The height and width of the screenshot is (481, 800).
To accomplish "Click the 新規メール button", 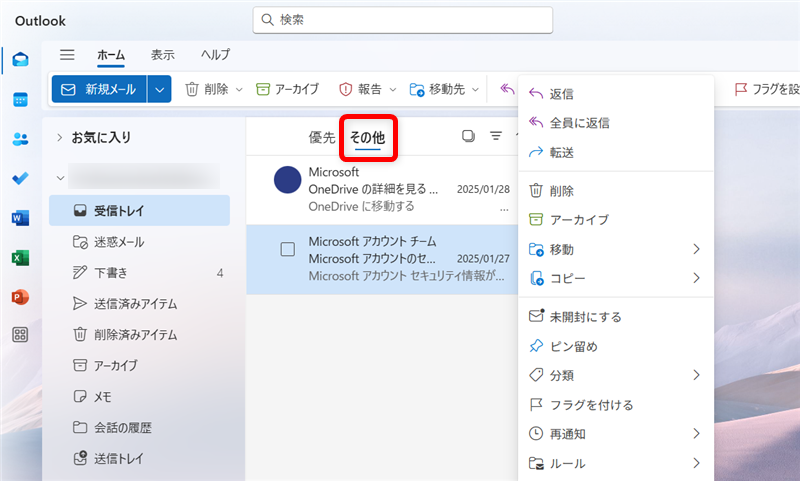I will coord(99,89).
